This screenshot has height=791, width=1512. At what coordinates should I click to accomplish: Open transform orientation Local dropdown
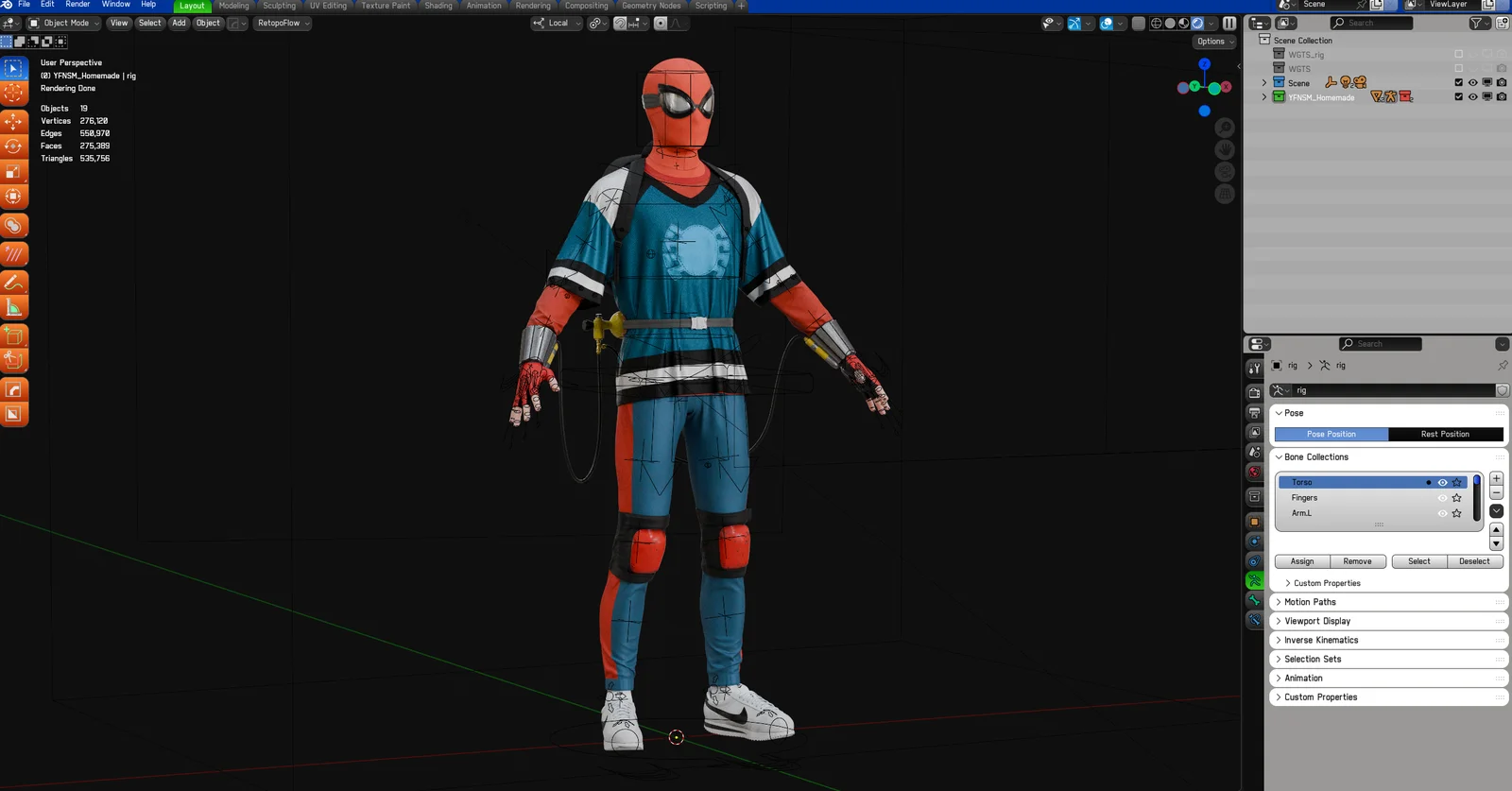[557, 23]
